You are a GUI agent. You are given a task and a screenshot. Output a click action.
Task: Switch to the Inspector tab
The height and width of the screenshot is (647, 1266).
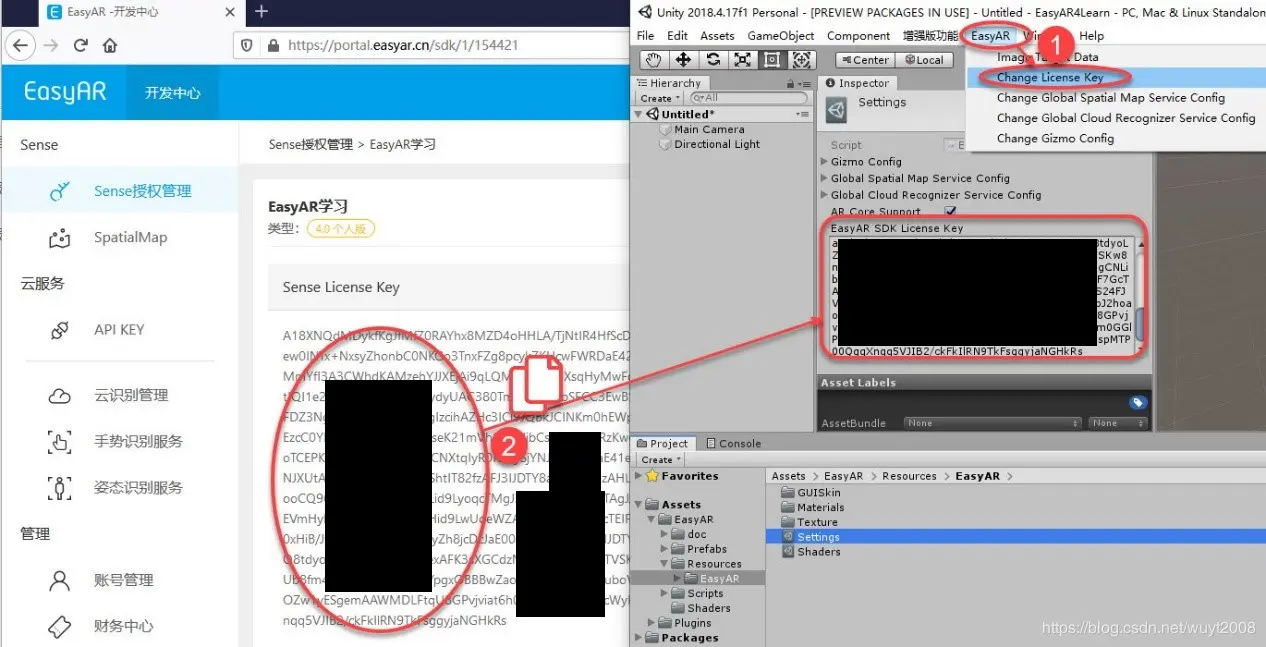[x=857, y=84]
